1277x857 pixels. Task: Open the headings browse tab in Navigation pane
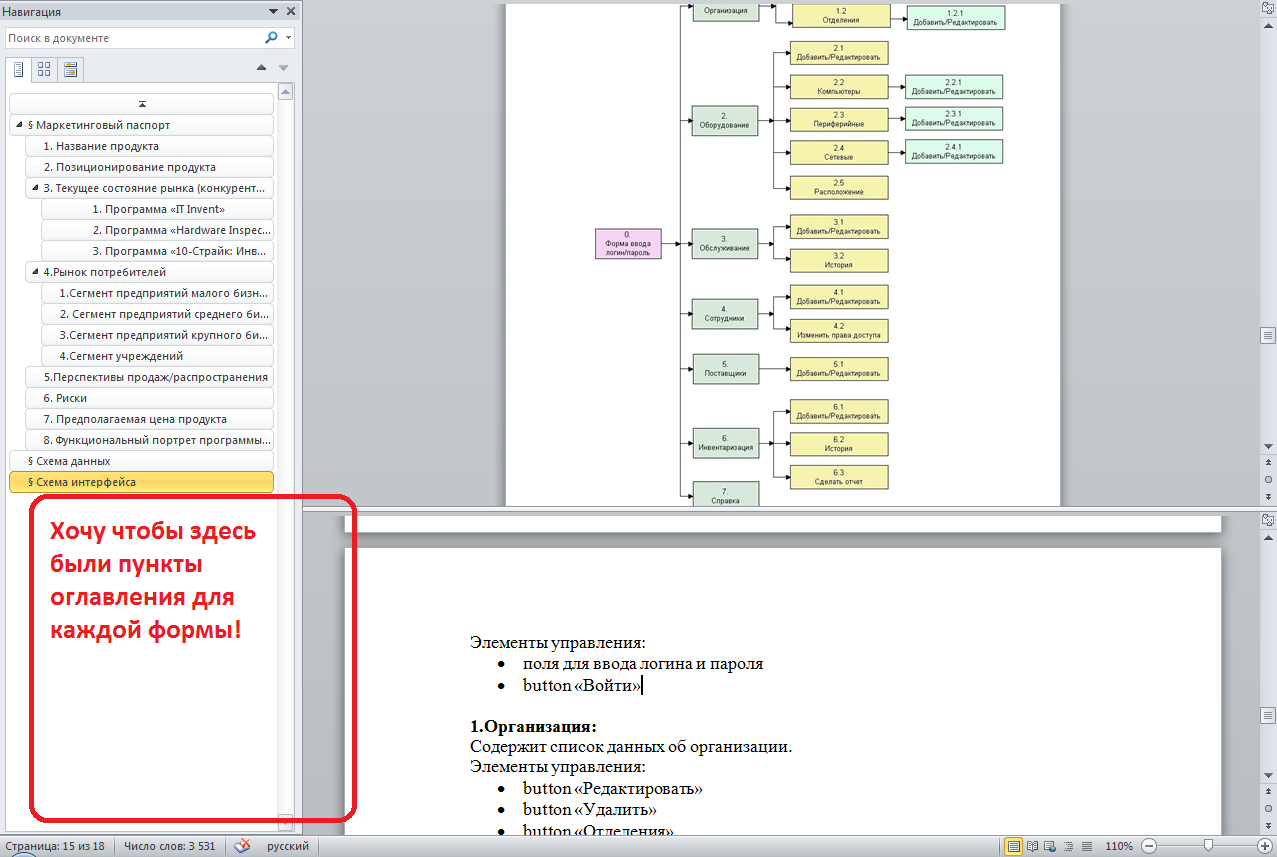point(19,69)
